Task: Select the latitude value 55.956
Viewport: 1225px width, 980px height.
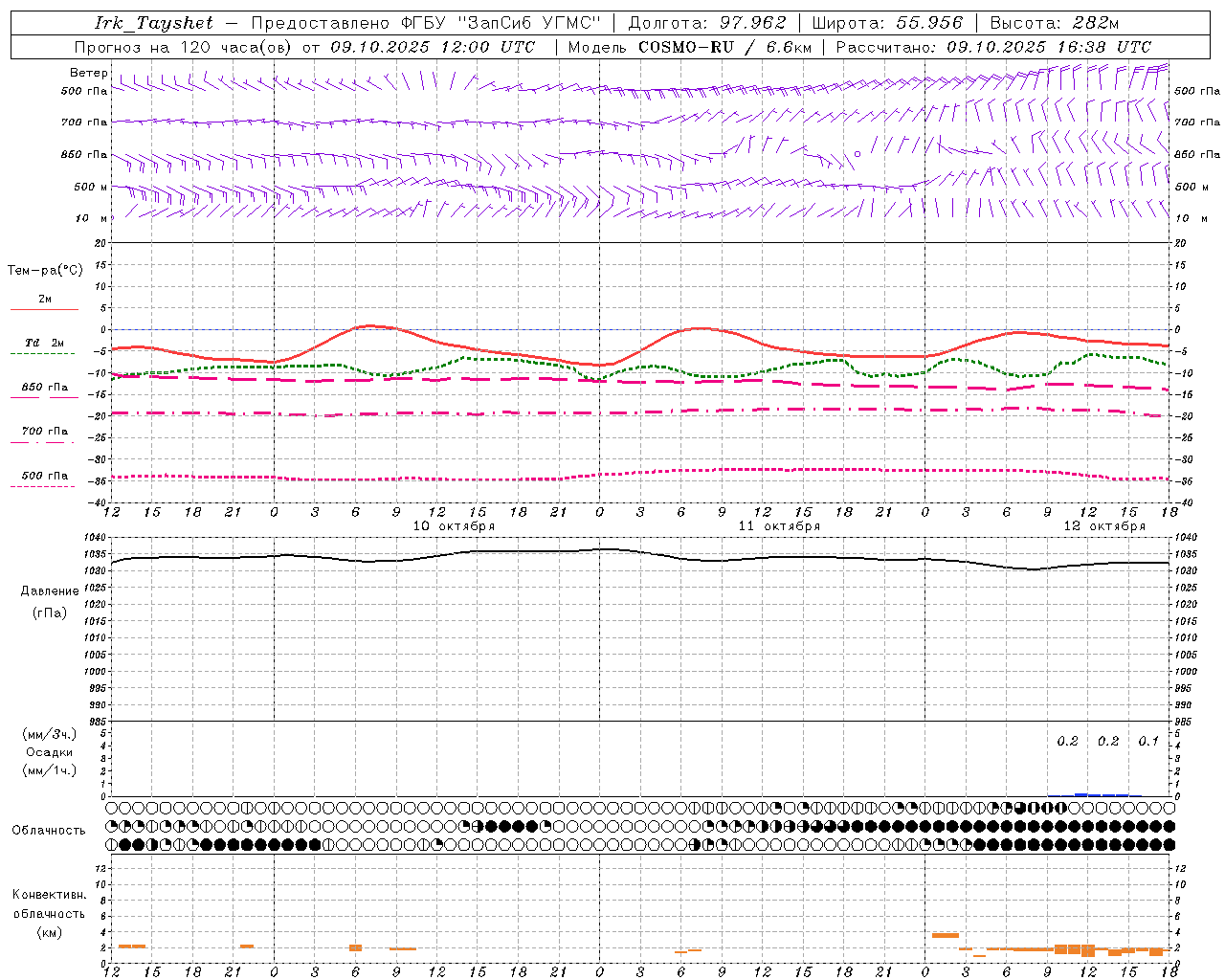Action: point(929,23)
